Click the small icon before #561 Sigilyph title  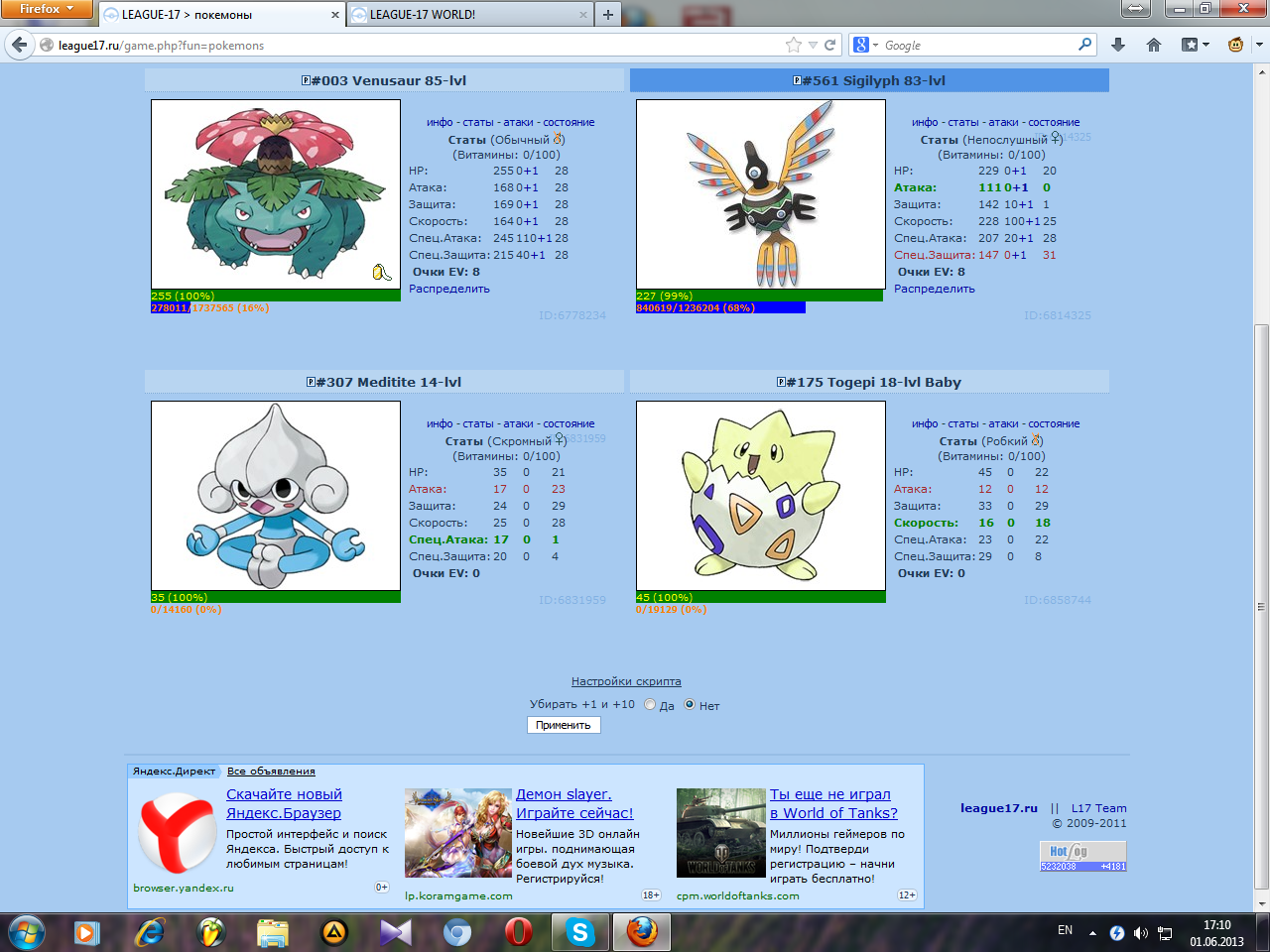pyautogui.click(x=798, y=80)
